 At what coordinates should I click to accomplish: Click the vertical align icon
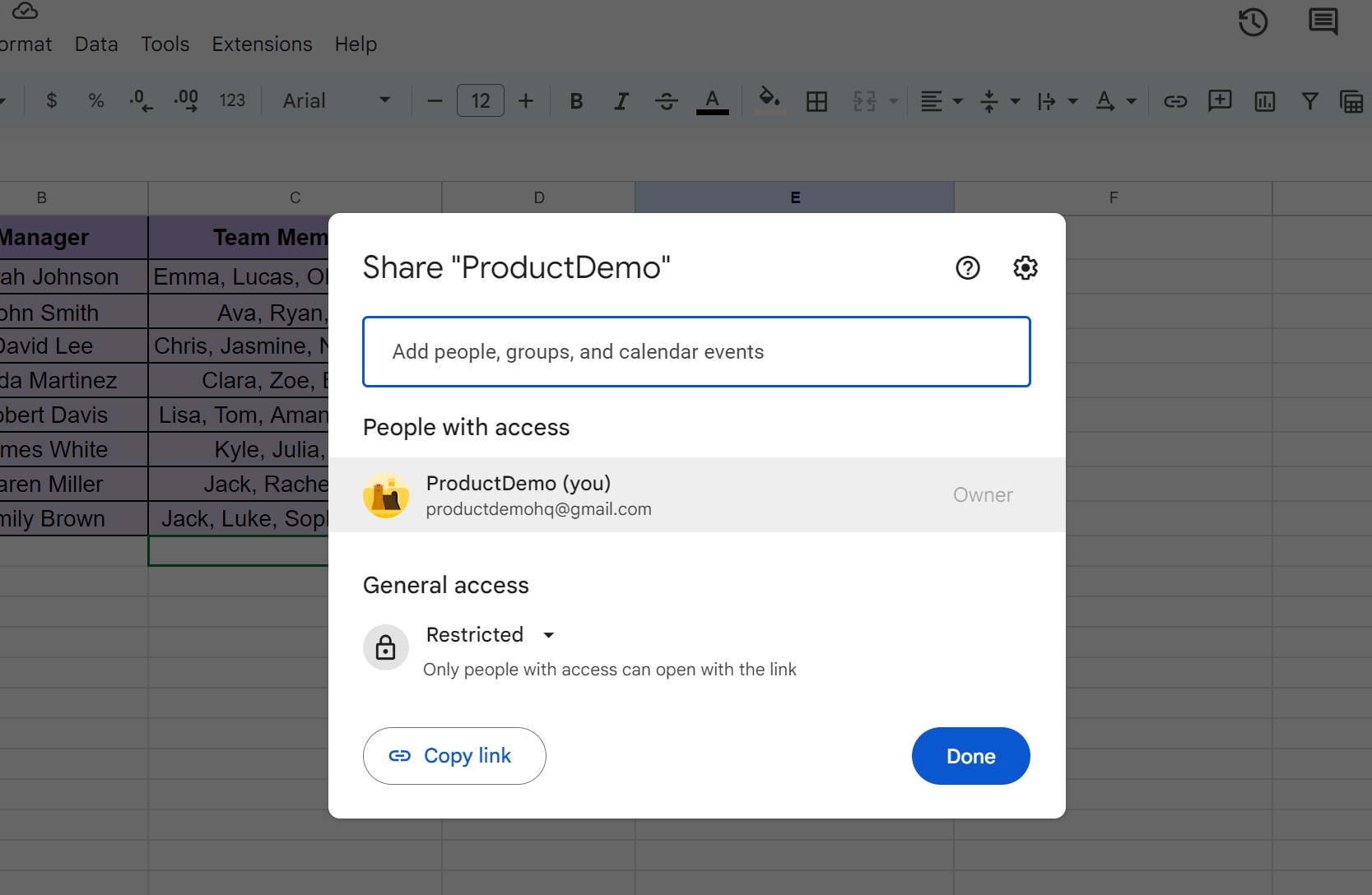(989, 101)
